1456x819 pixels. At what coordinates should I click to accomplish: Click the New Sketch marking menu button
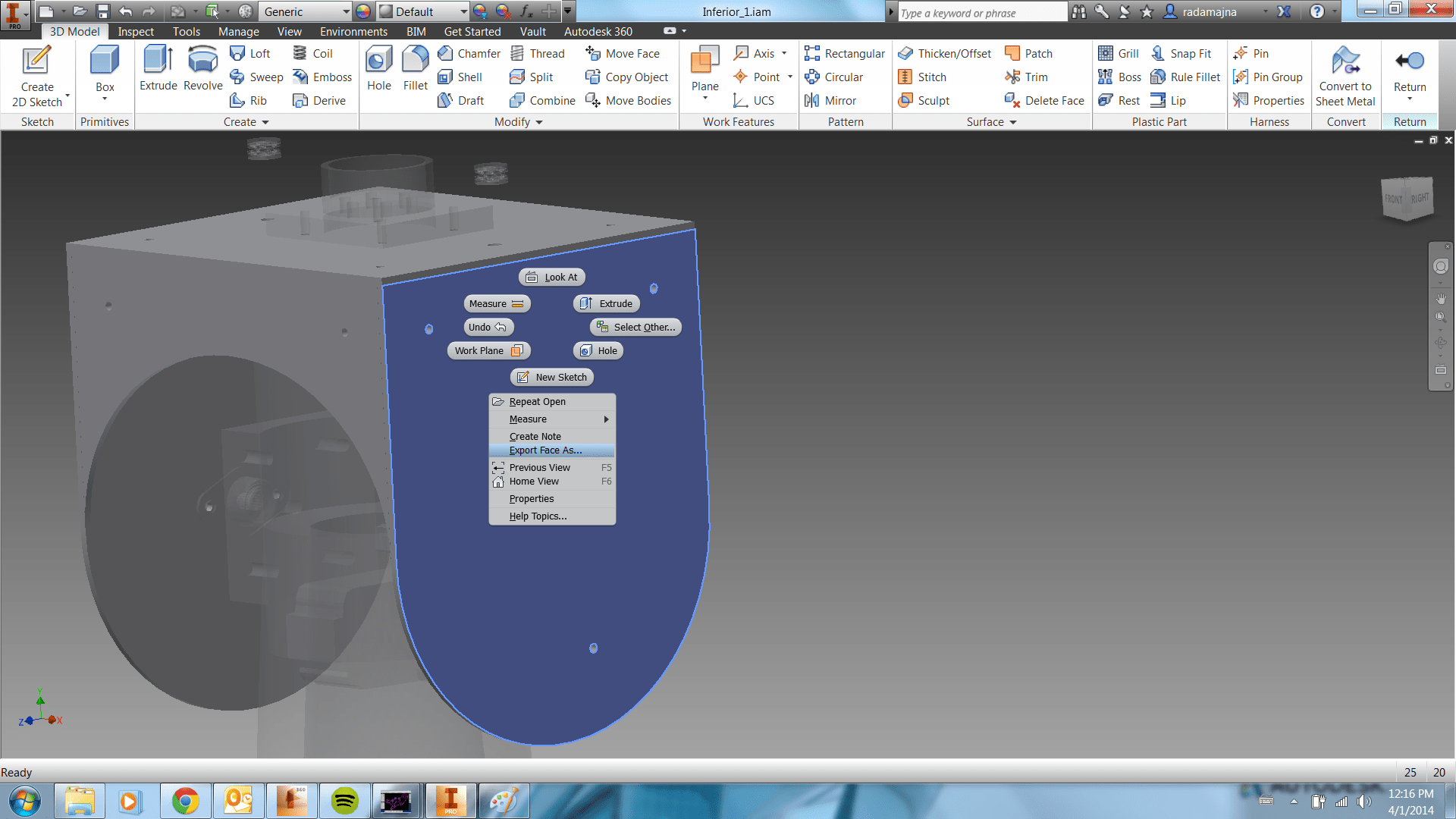[x=552, y=377]
